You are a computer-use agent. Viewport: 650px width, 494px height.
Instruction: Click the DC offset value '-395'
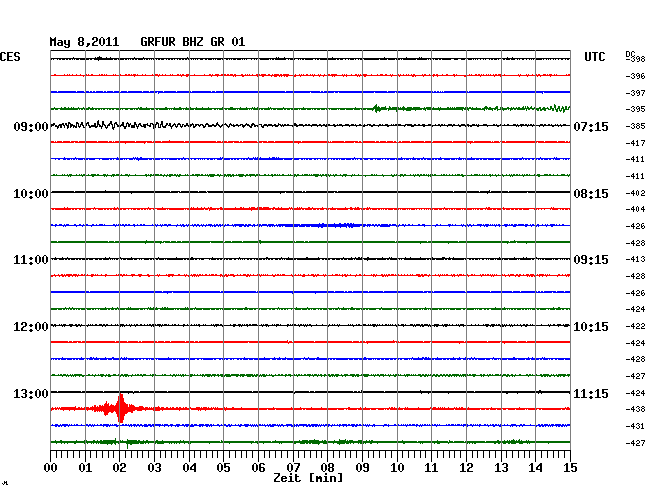pyautogui.click(x=635, y=109)
